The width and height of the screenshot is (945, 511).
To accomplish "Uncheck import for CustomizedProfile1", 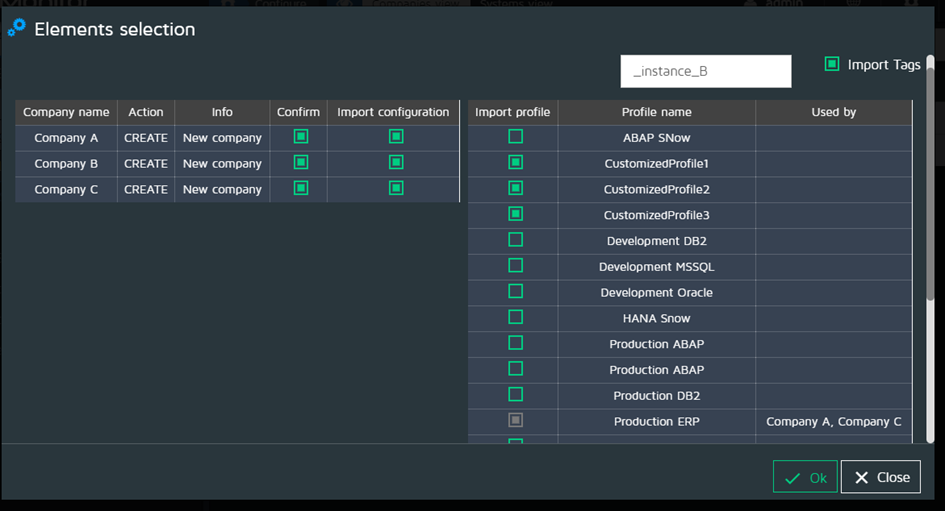I will tap(515, 162).
